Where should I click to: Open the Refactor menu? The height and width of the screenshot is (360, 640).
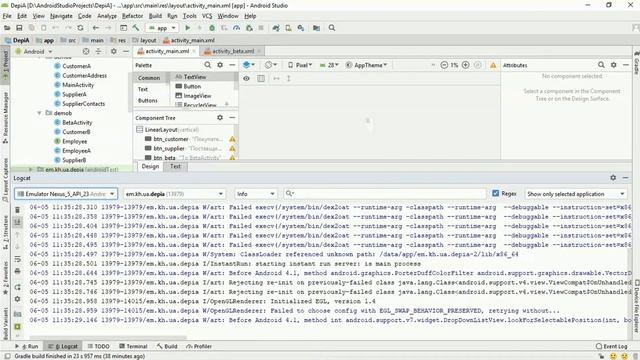pos(133,16)
